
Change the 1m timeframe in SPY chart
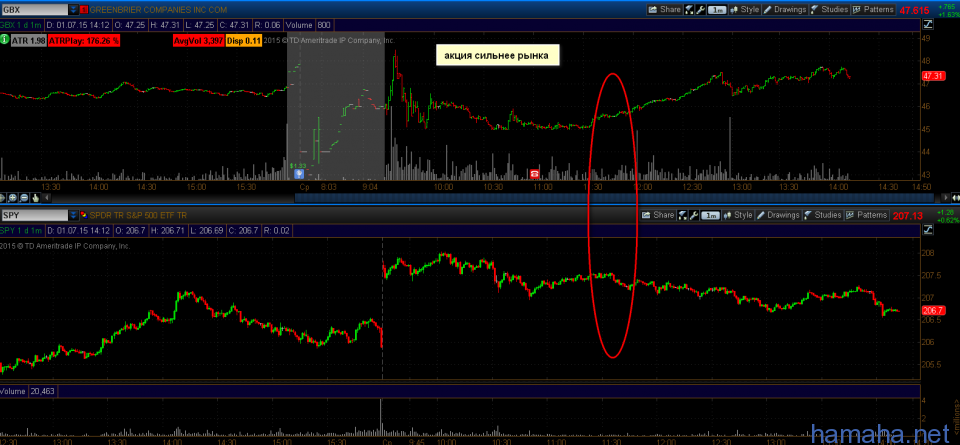tap(711, 215)
